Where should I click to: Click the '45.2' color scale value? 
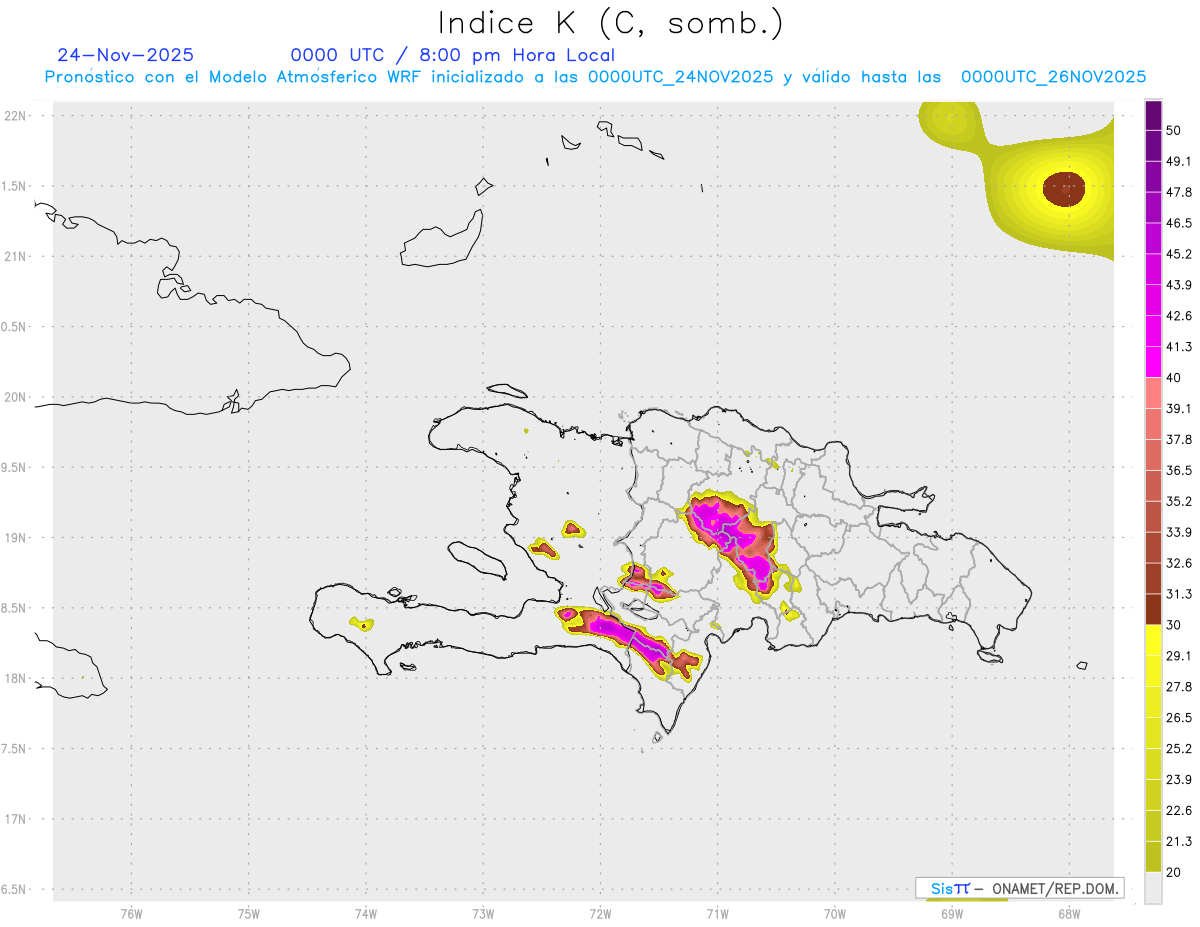click(x=1179, y=254)
